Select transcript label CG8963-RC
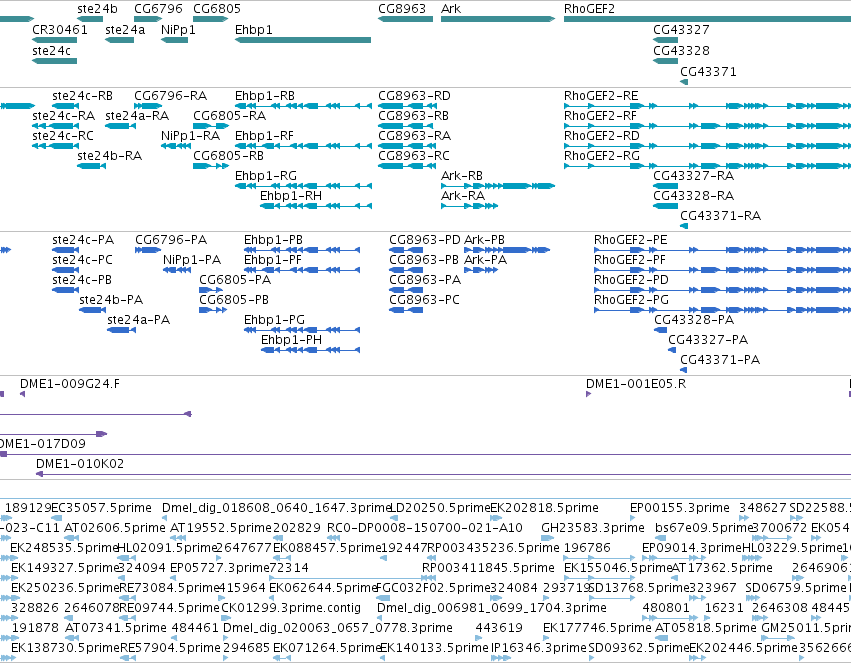The image size is (851, 663). 414,156
